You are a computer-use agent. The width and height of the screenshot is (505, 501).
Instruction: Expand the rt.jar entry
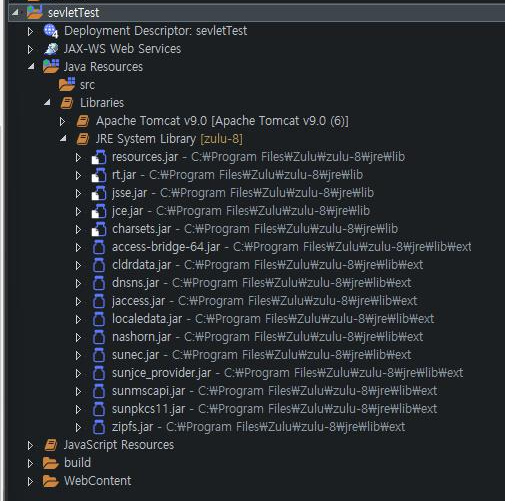[78, 175]
